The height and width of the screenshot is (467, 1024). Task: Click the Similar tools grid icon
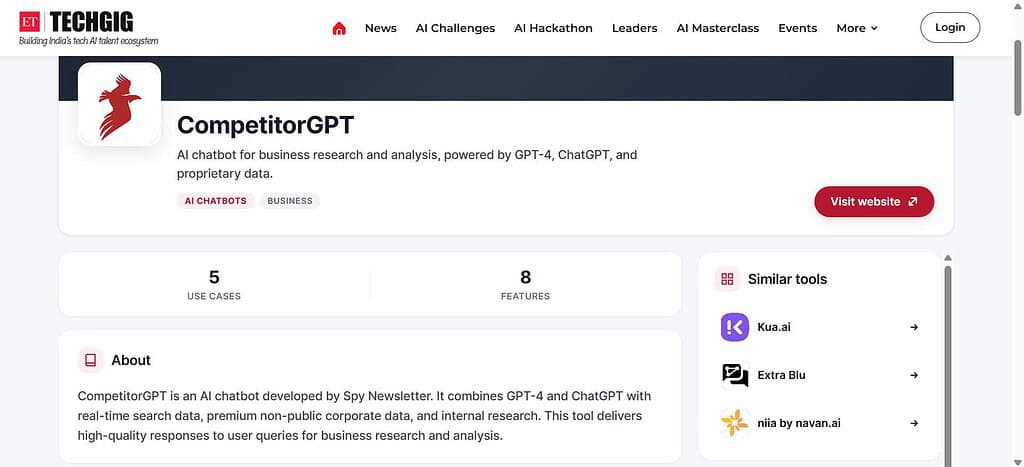click(x=728, y=280)
